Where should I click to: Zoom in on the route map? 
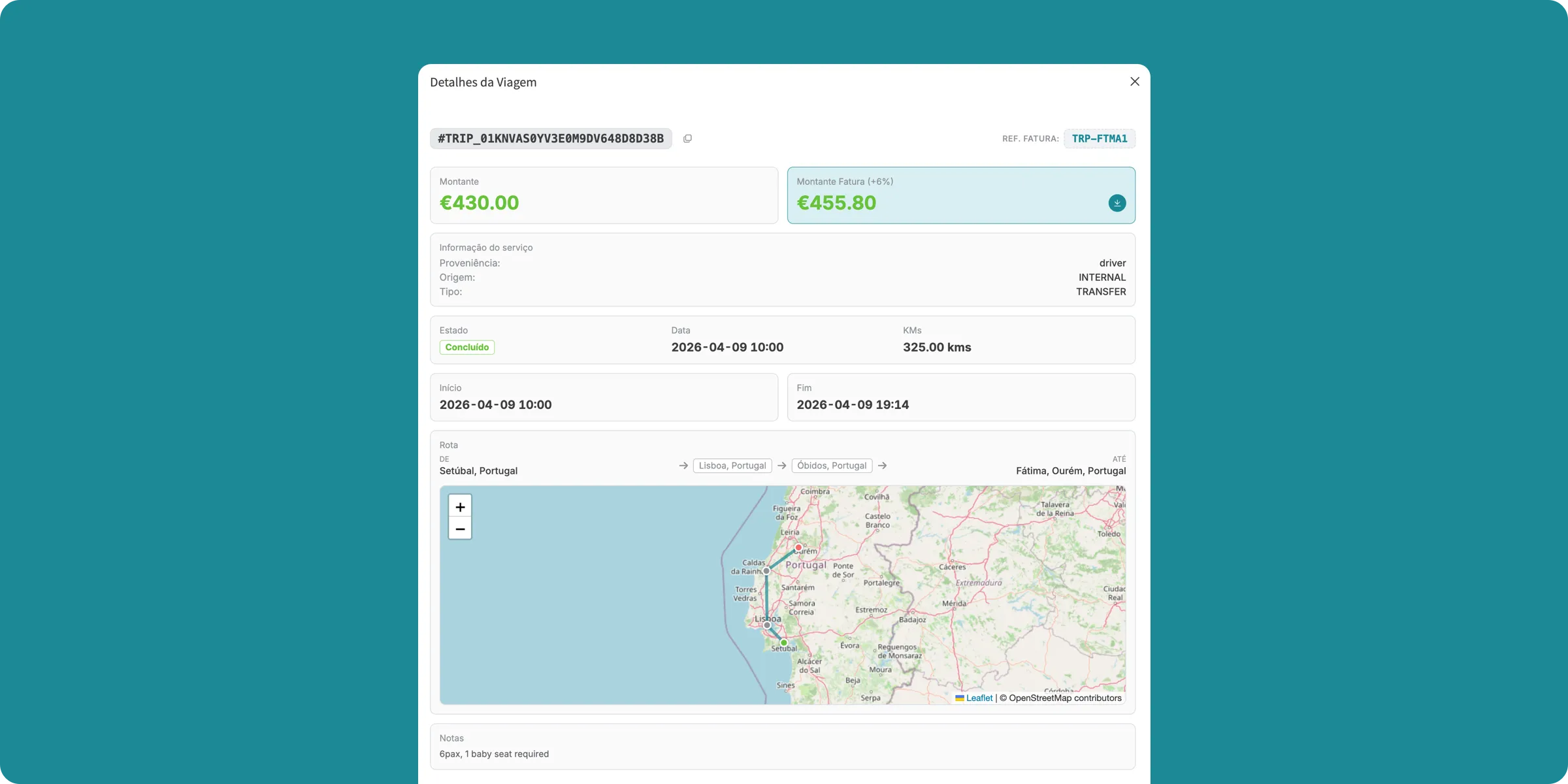460,507
